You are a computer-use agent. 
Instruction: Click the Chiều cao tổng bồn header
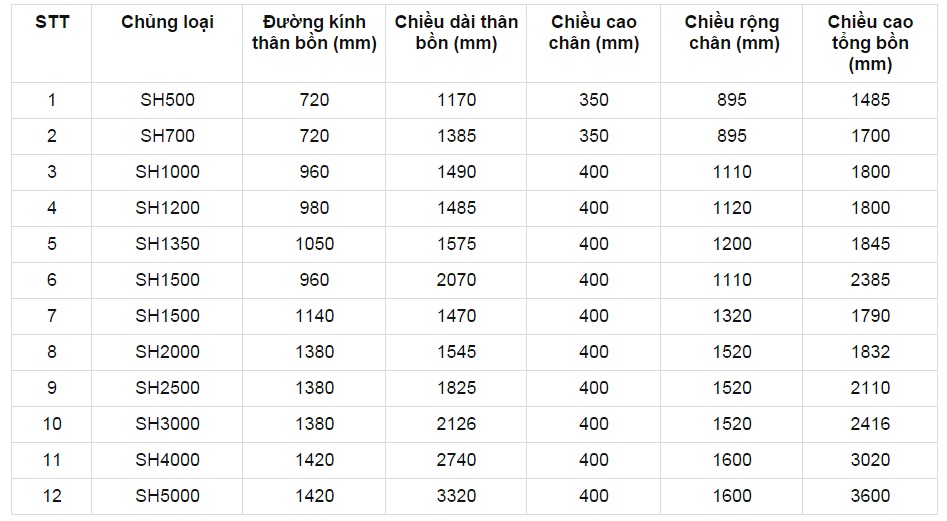point(869,43)
